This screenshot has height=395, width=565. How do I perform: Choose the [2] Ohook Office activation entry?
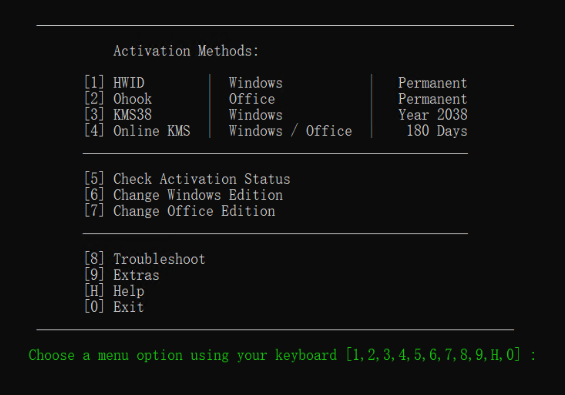pos(118,99)
